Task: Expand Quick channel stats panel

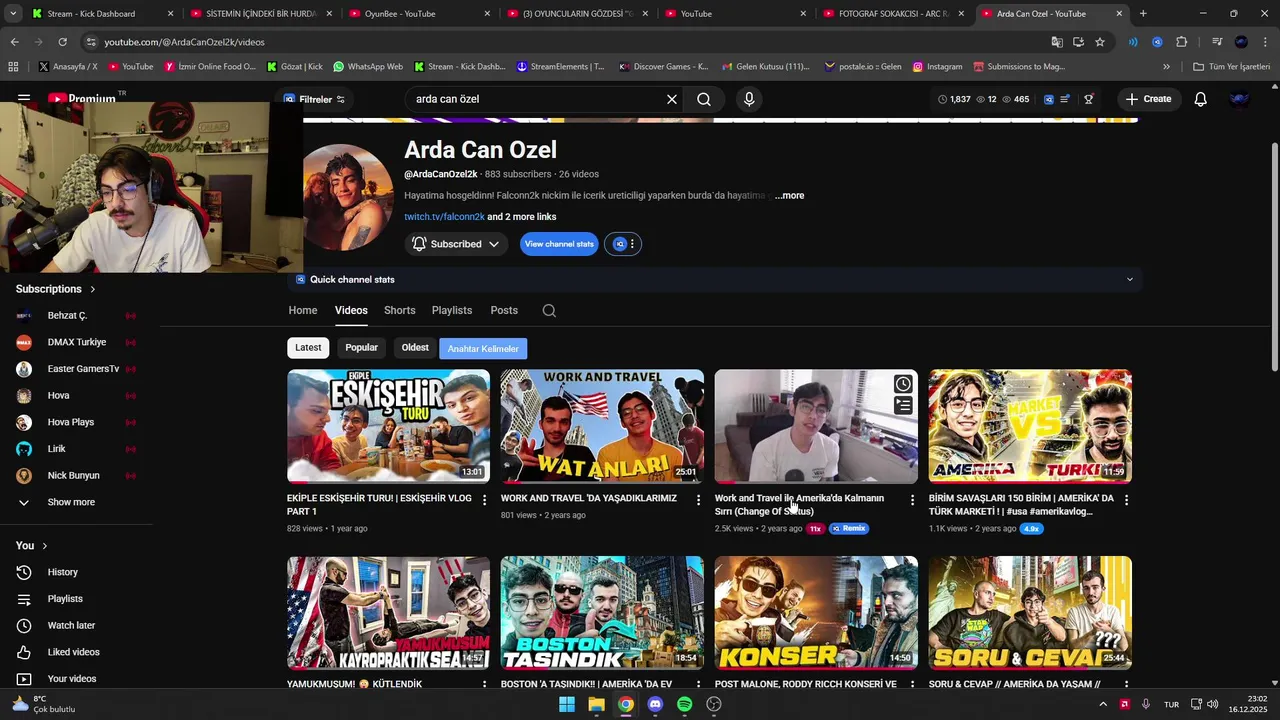Action: [1130, 279]
